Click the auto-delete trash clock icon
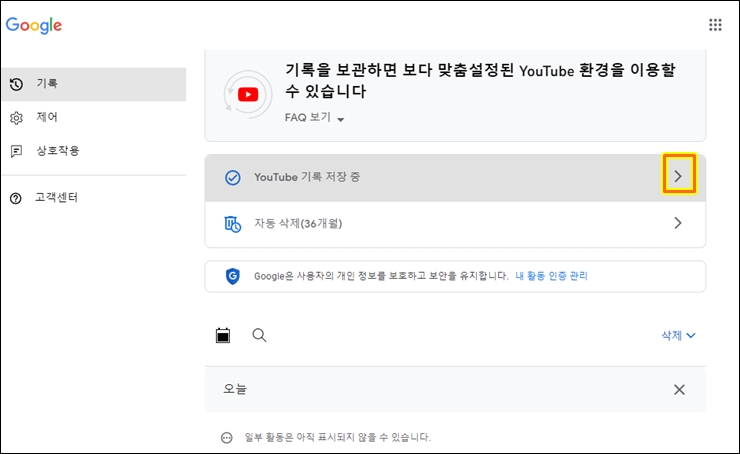The height and width of the screenshot is (454, 740). [x=232, y=224]
